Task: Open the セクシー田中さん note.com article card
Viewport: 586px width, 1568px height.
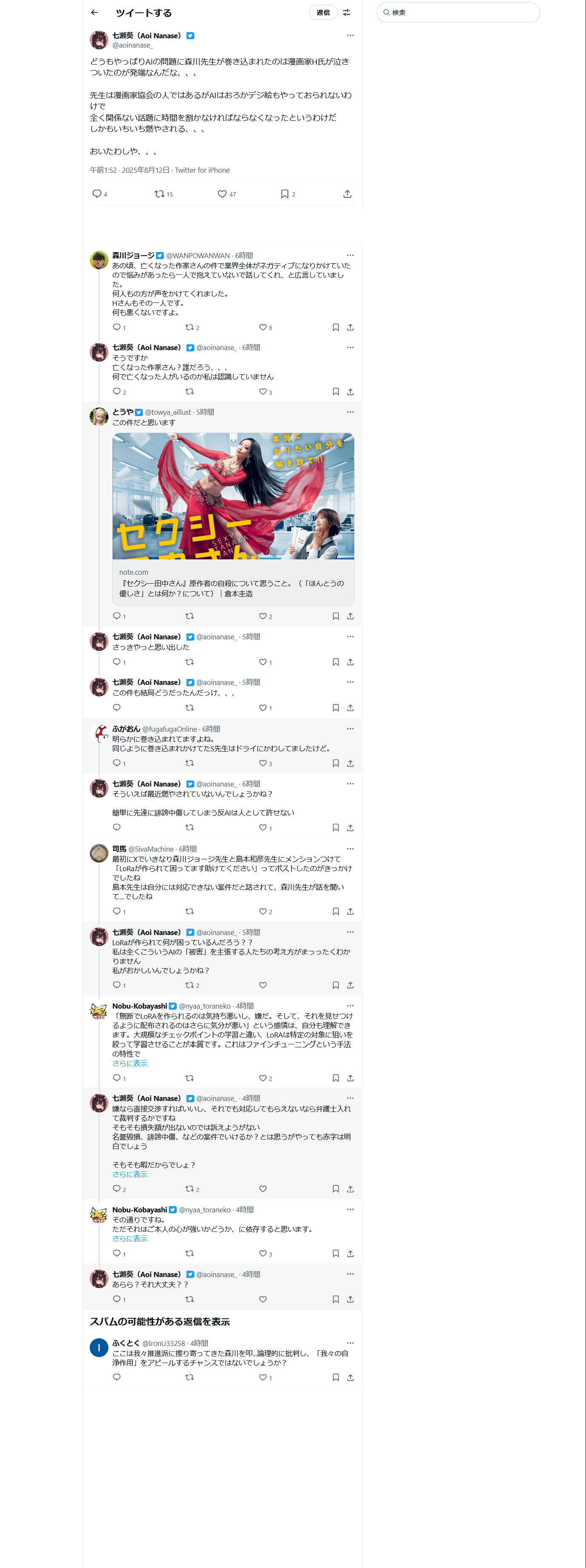Action: click(233, 519)
